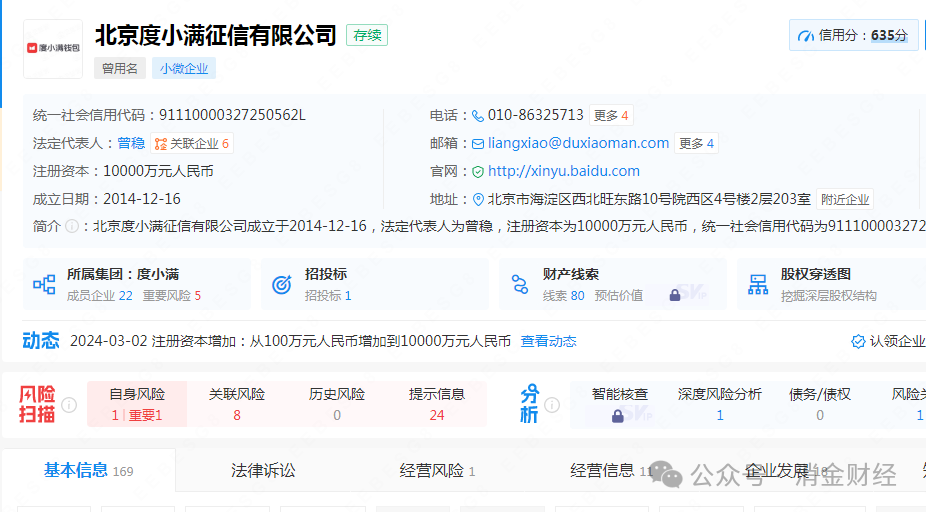Click the 财产线索 linked nodes icon
Screen dimensions: 926x512
pos(520,285)
